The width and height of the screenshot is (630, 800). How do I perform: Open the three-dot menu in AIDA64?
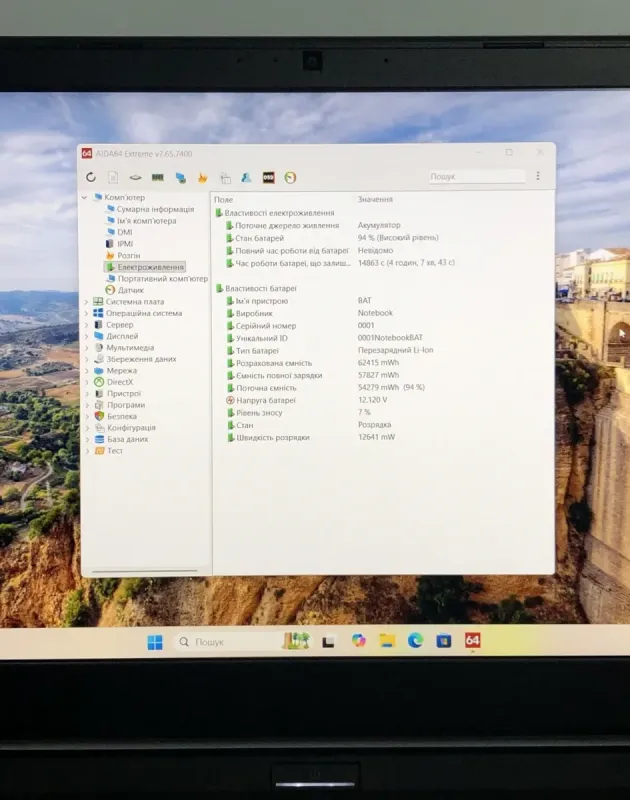click(x=538, y=176)
